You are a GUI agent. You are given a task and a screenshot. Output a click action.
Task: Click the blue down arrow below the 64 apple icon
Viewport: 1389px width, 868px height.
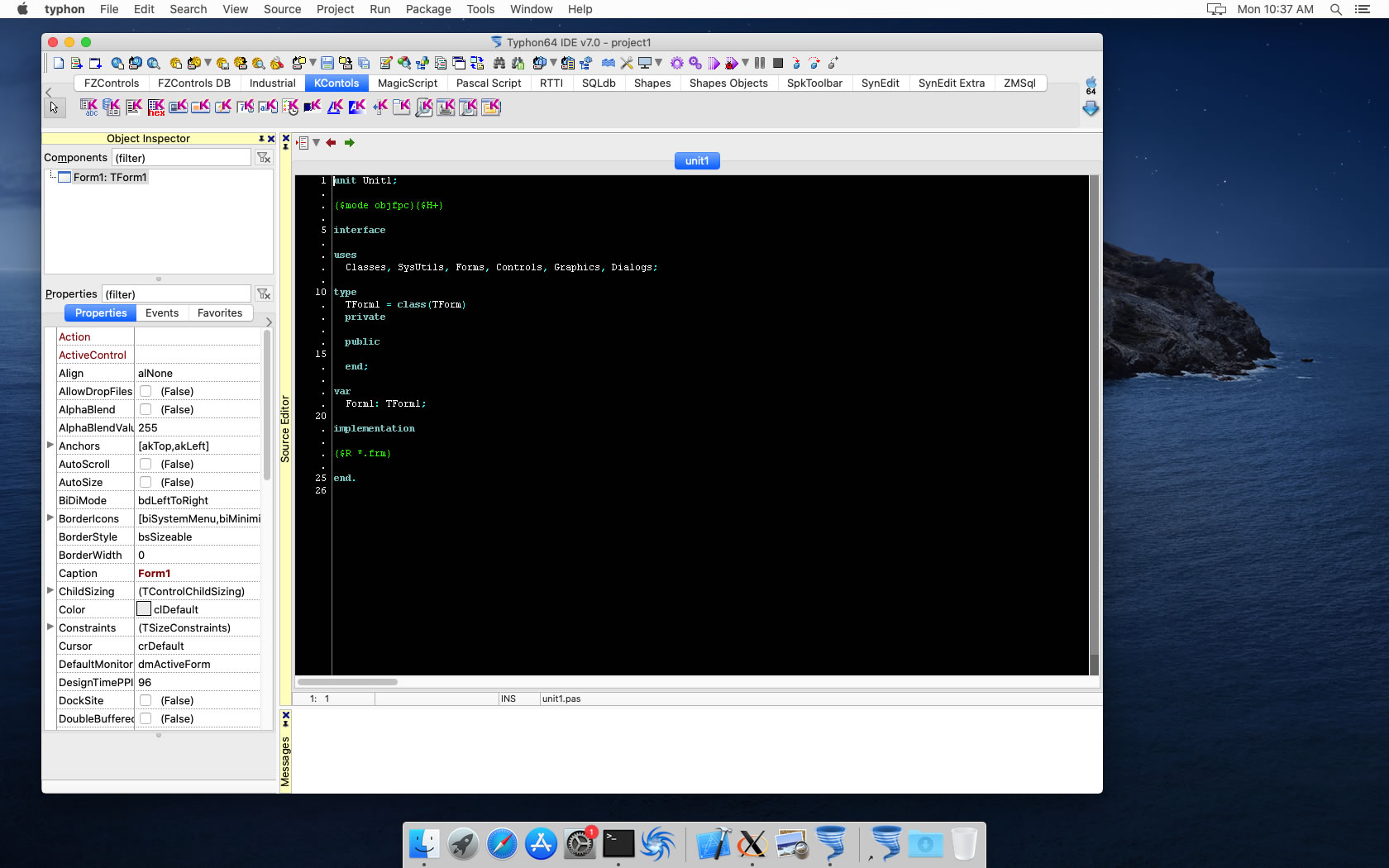tap(1091, 109)
